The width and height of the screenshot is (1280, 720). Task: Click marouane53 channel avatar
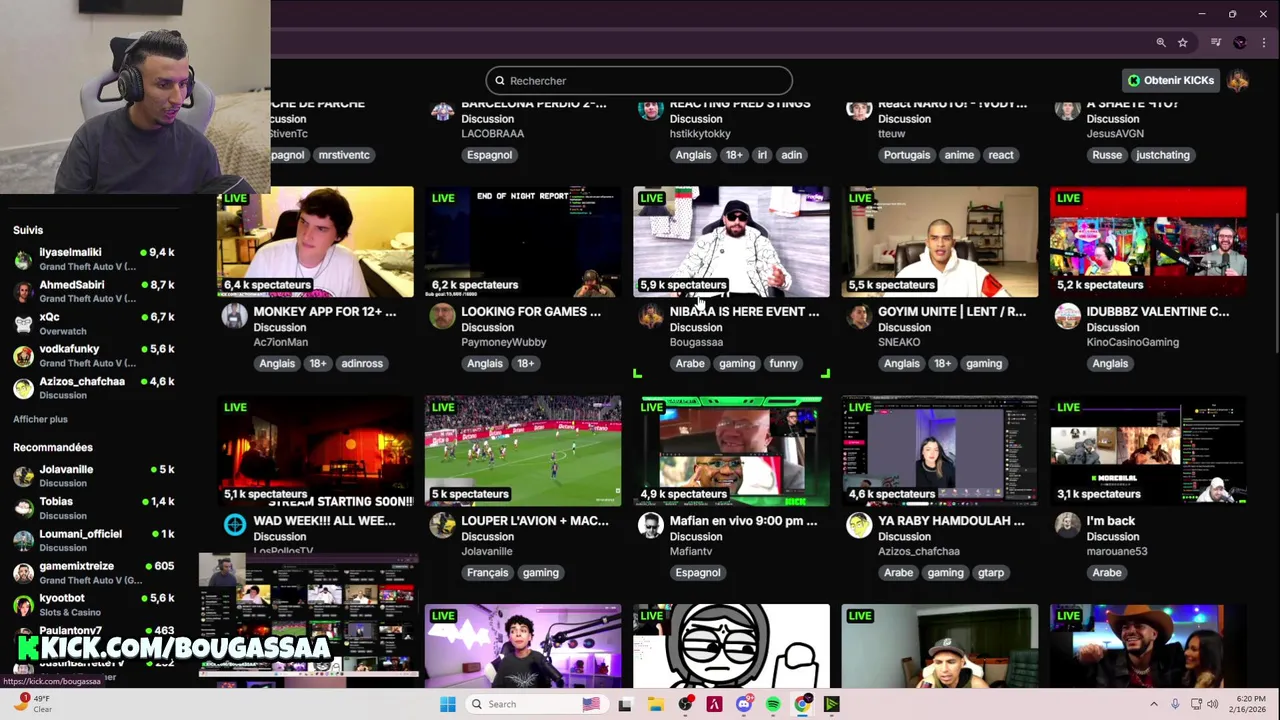coord(1067,526)
